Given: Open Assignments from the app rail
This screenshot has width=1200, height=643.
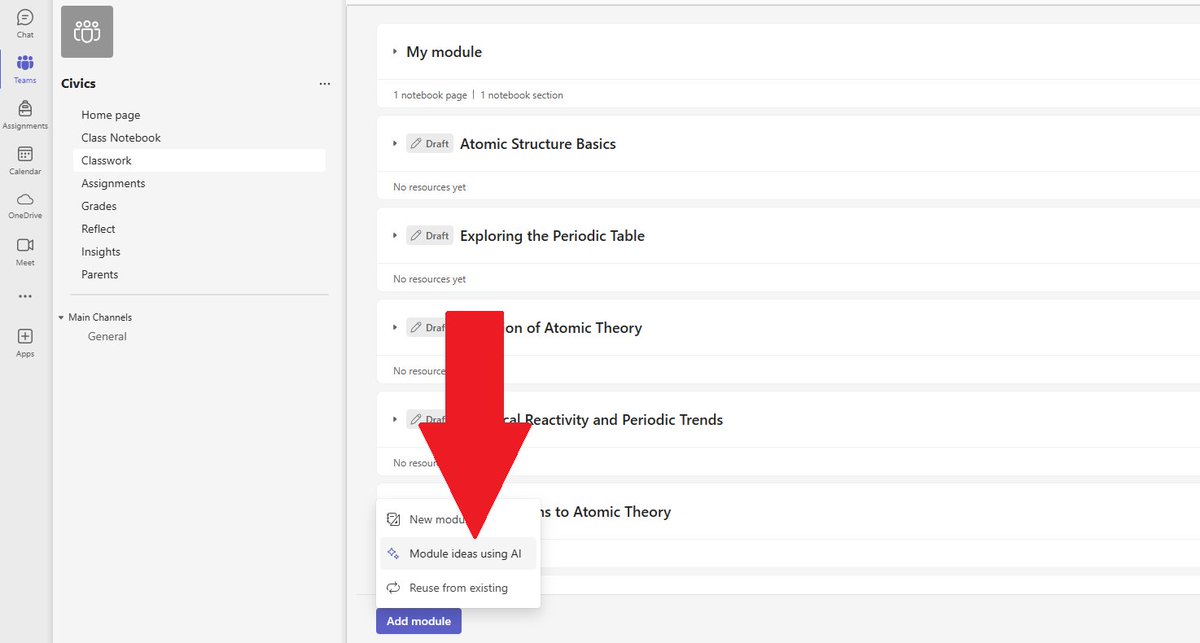Looking at the screenshot, I should (24, 107).
